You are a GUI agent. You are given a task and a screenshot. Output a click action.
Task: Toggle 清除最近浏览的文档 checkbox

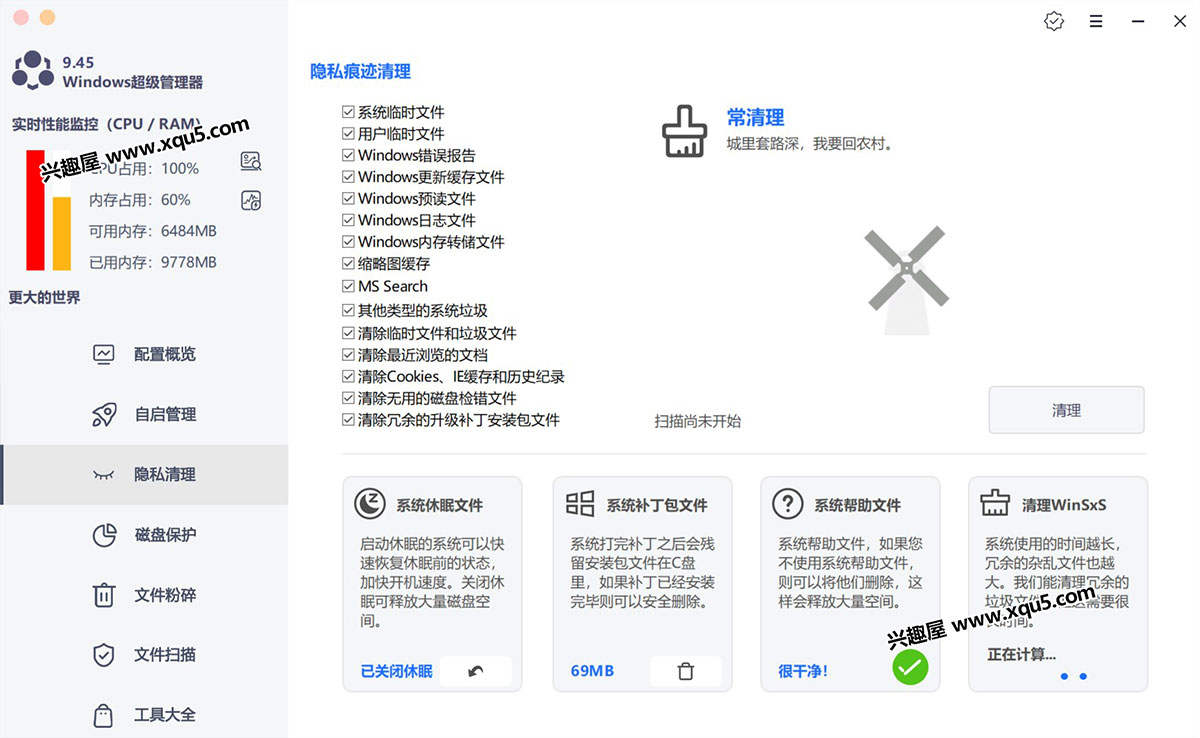tap(349, 355)
